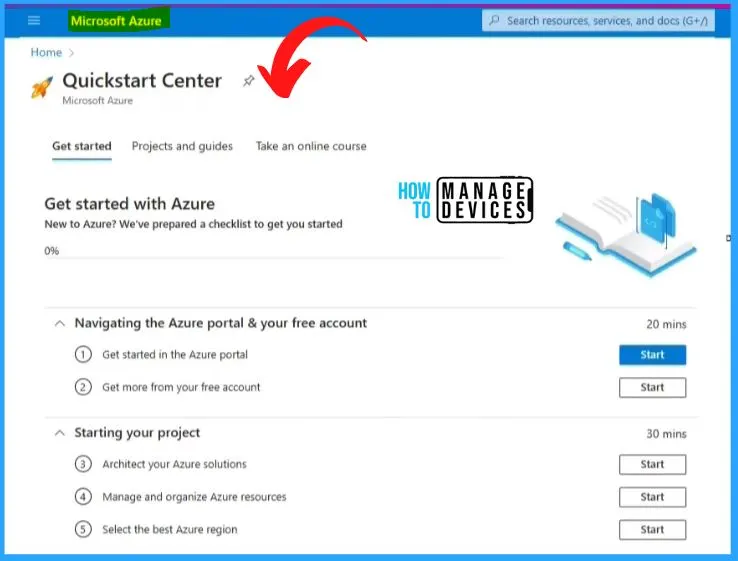
Task: Pin Quickstart Center to dashboard
Action: click(249, 81)
